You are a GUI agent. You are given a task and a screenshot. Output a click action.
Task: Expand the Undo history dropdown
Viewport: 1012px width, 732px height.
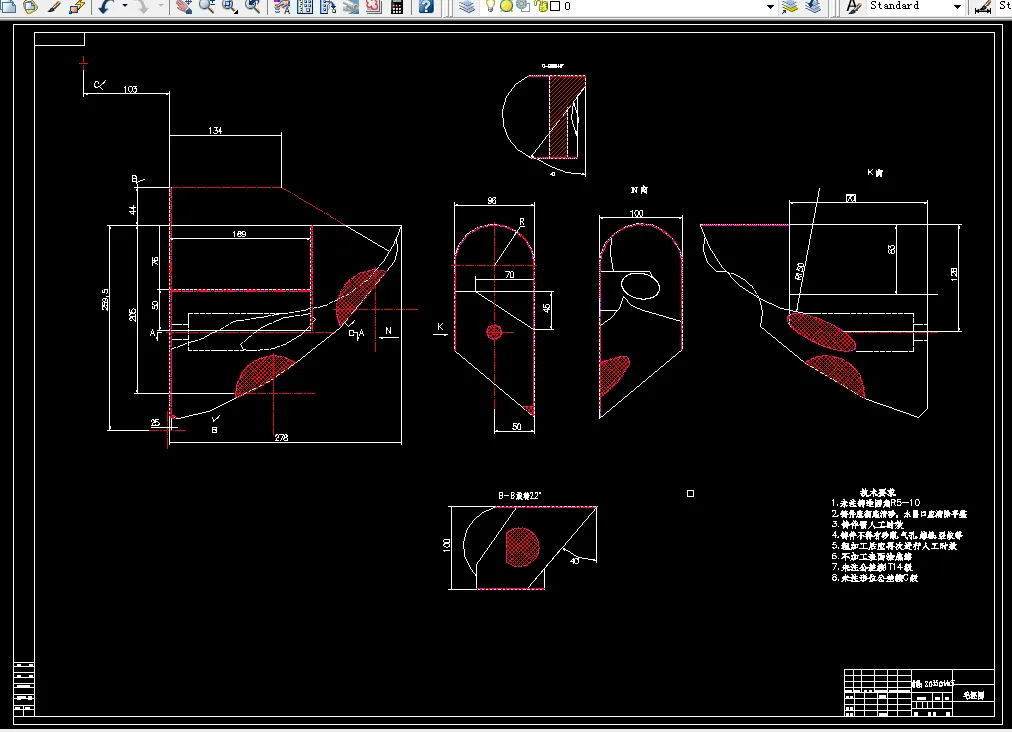(x=125, y=6)
